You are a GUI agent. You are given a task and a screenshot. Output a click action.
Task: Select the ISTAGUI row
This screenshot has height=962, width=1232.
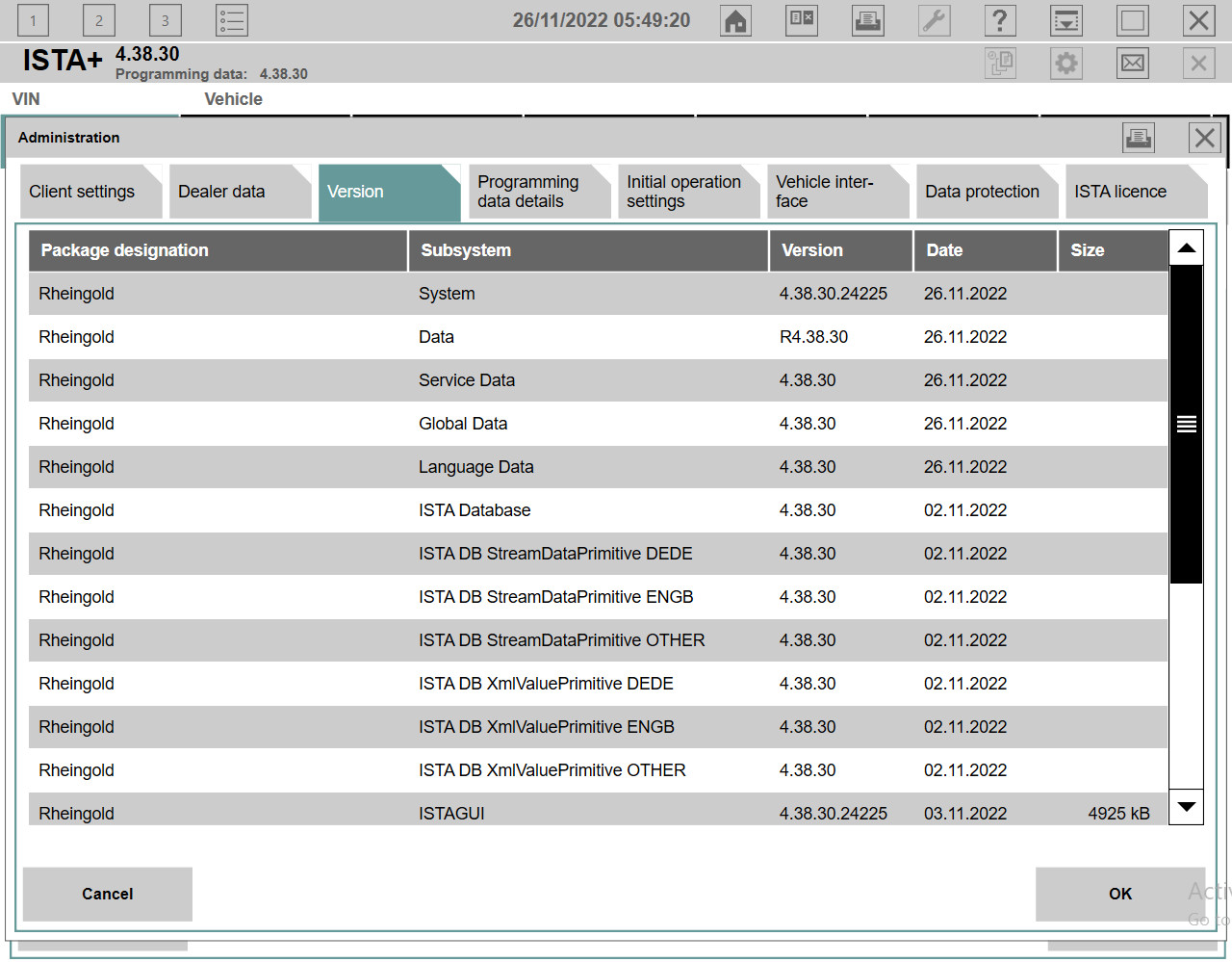point(598,810)
